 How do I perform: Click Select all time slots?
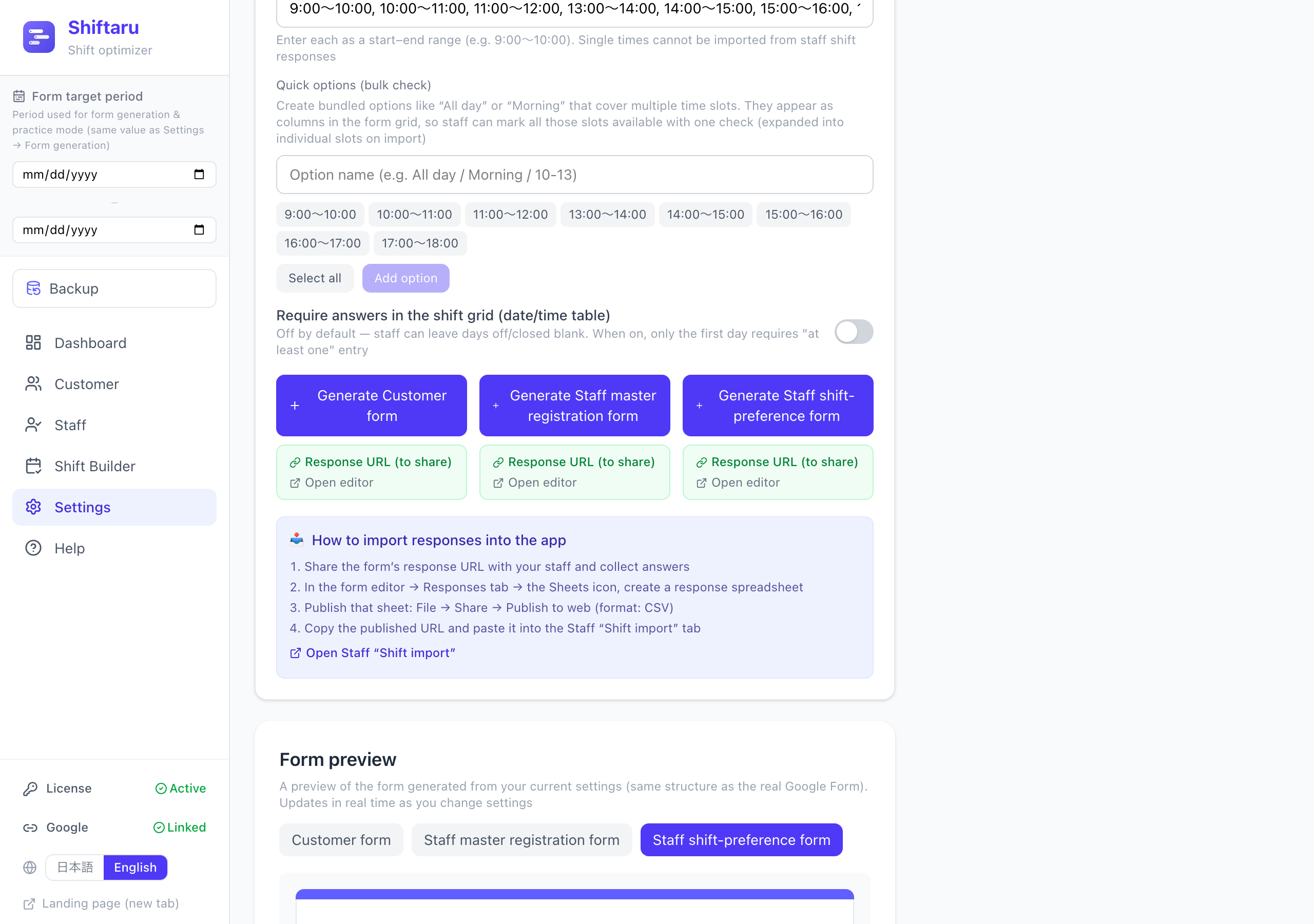(x=315, y=278)
